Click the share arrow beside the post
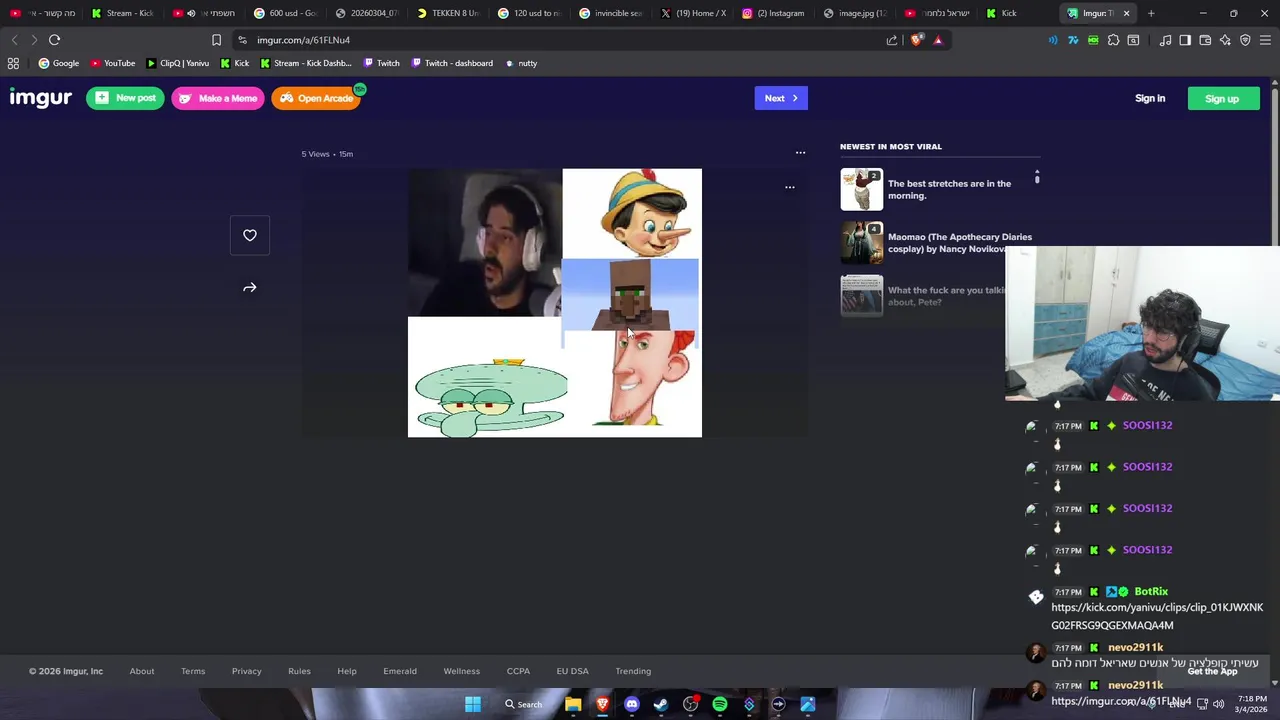1280x720 pixels. pyautogui.click(x=250, y=288)
